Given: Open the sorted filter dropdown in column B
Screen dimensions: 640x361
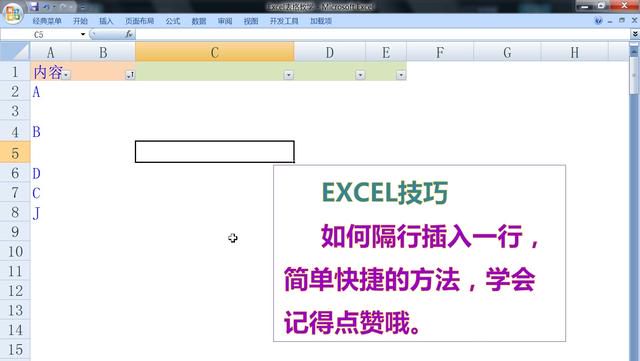Looking at the screenshot, I should (130, 75).
